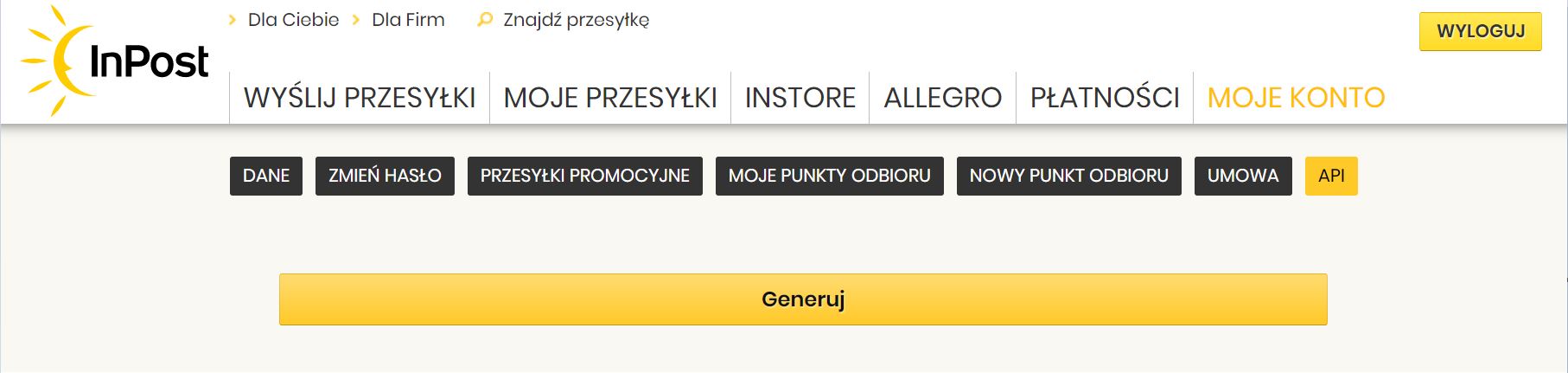Select the PRZESYŁKI PROMOCYJNE tab
This screenshot has width=1568, height=373.
[x=585, y=176]
